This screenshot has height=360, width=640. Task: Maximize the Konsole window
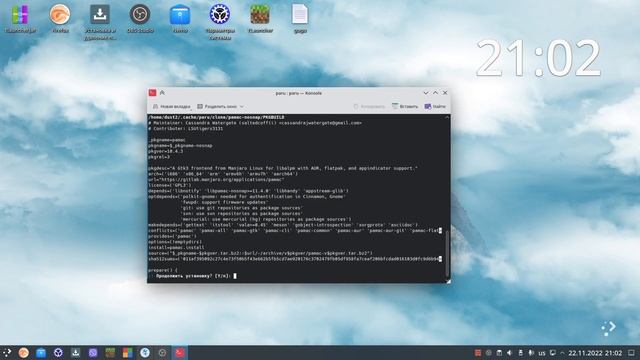pyautogui.click(x=436, y=93)
